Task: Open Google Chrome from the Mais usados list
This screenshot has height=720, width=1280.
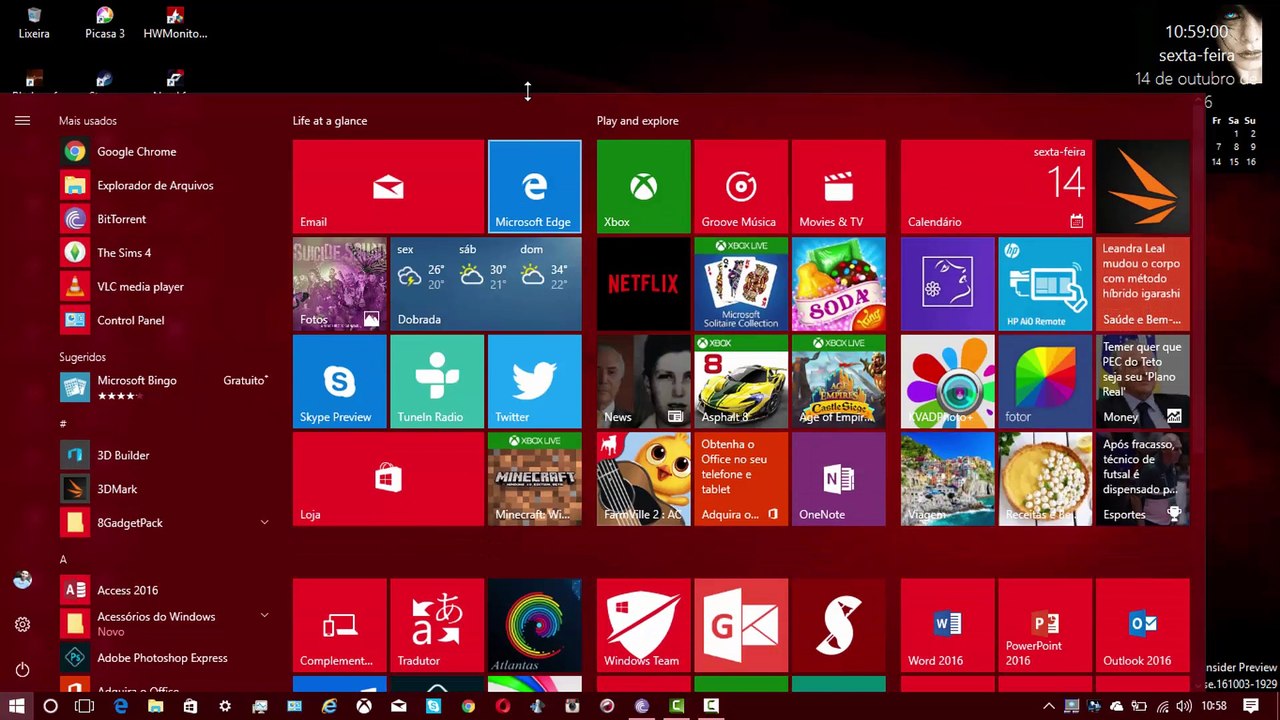Action: point(165,152)
